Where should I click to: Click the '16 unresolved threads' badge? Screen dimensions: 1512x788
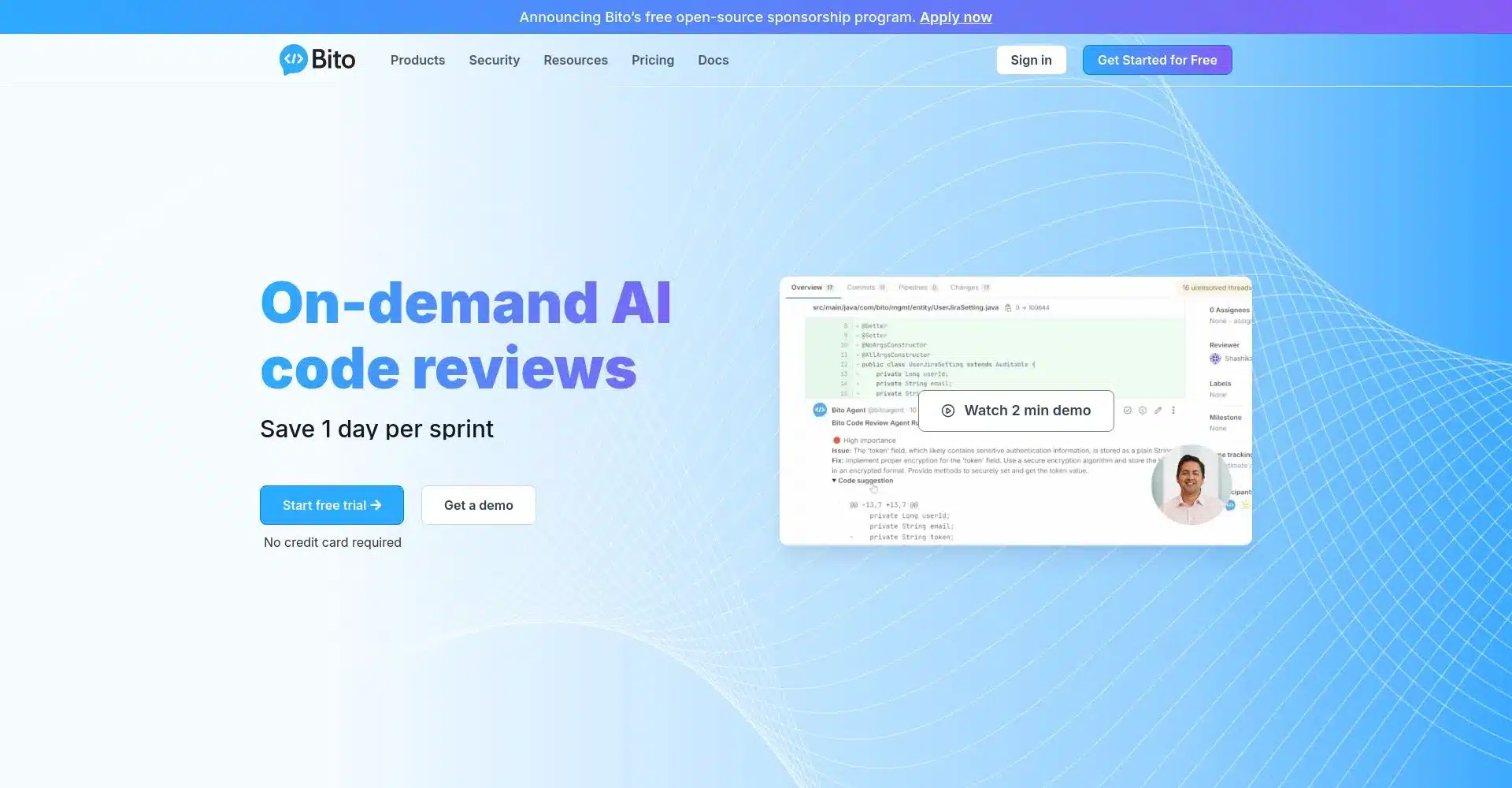click(x=1216, y=288)
